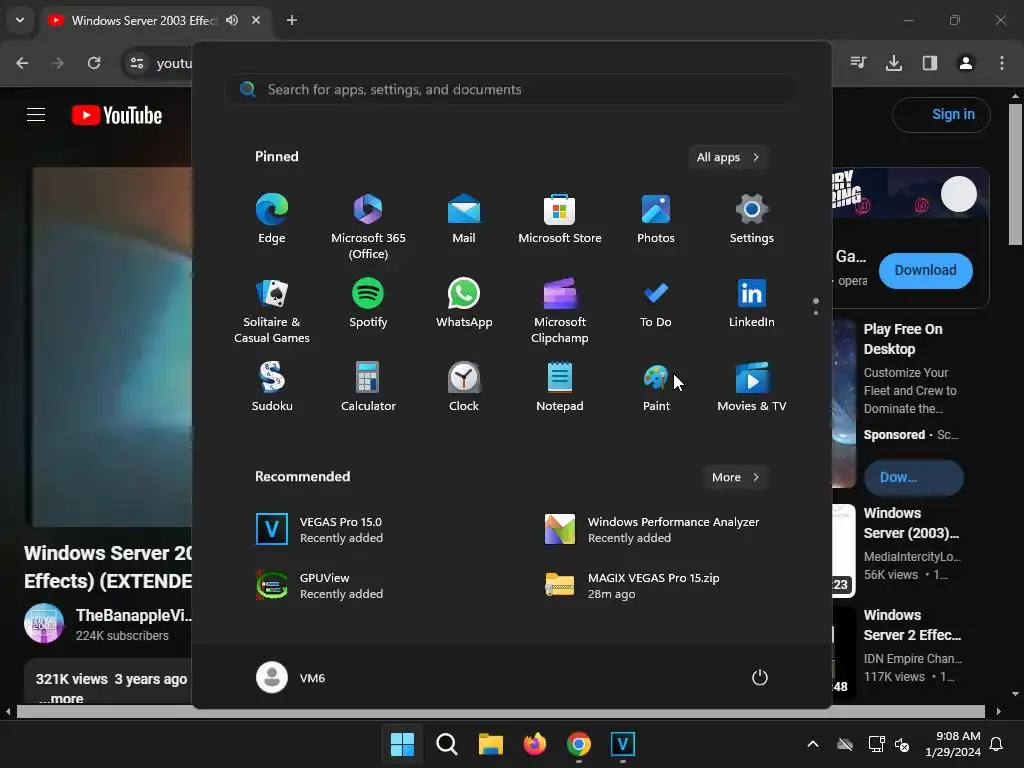Open Settings from pinned apps
1024x768 pixels.
(x=752, y=219)
